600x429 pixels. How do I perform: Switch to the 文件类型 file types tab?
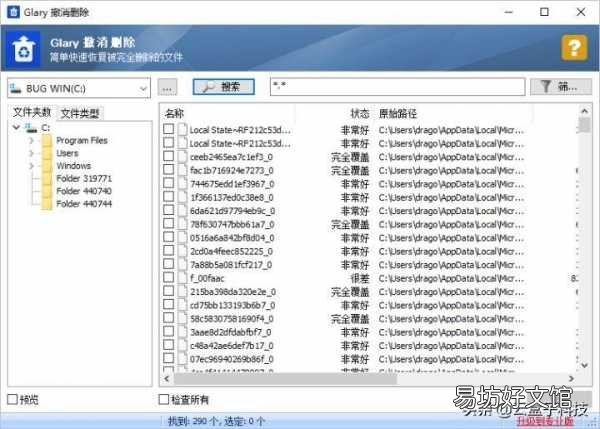coord(80,113)
